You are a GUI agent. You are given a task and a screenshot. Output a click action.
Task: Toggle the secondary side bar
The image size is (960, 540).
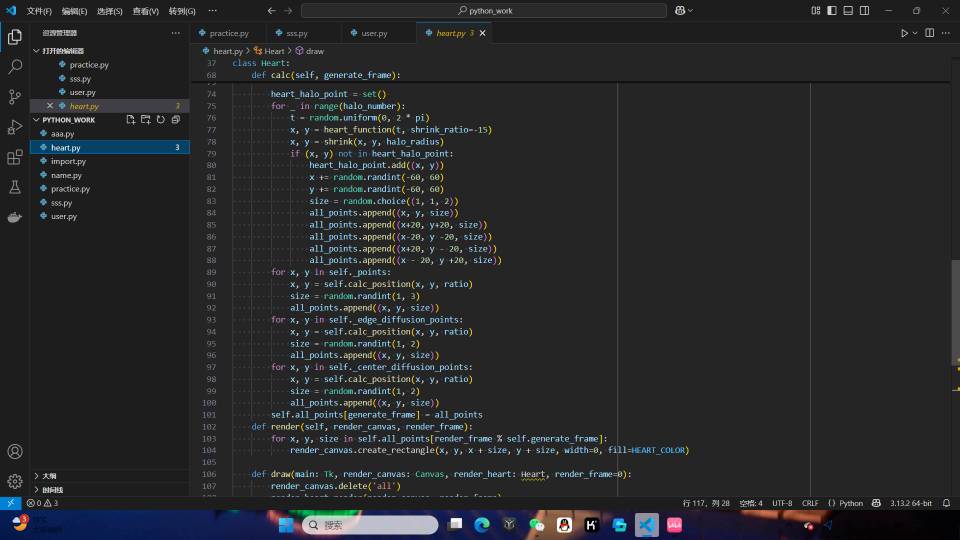tap(864, 10)
